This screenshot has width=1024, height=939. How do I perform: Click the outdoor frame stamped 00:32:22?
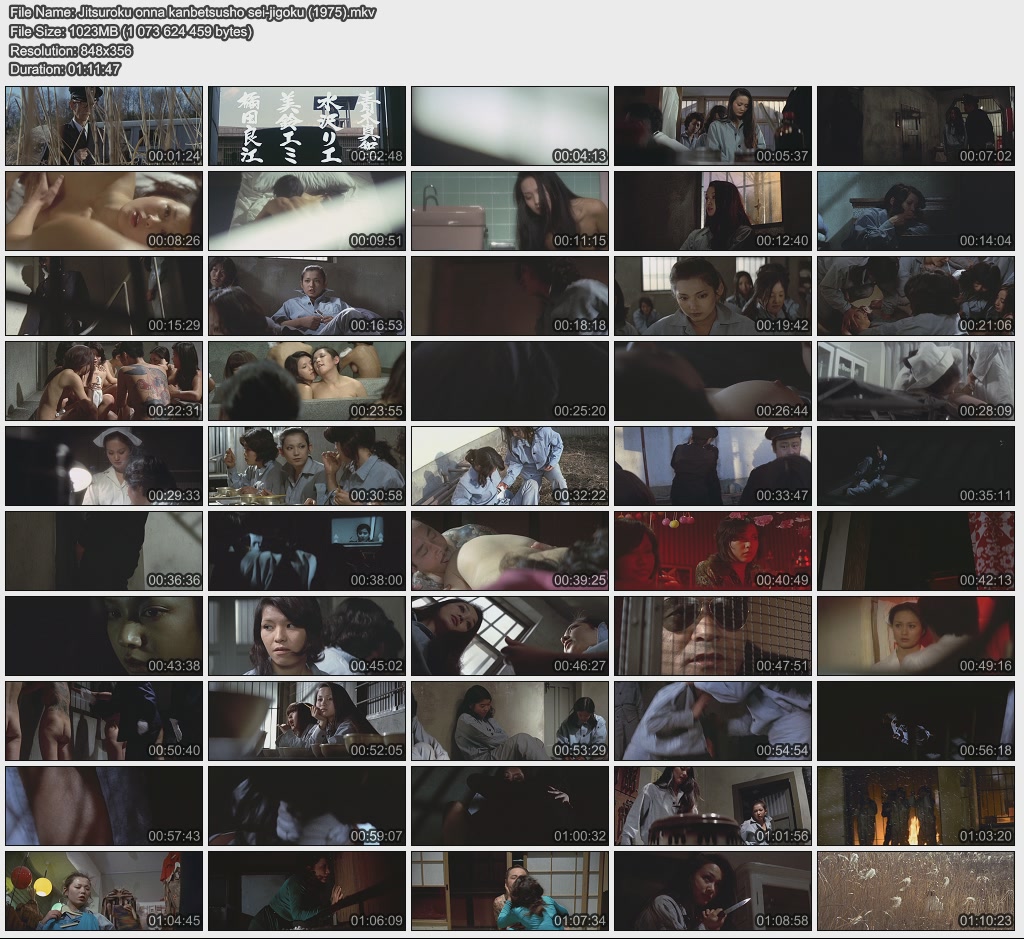click(510, 466)
